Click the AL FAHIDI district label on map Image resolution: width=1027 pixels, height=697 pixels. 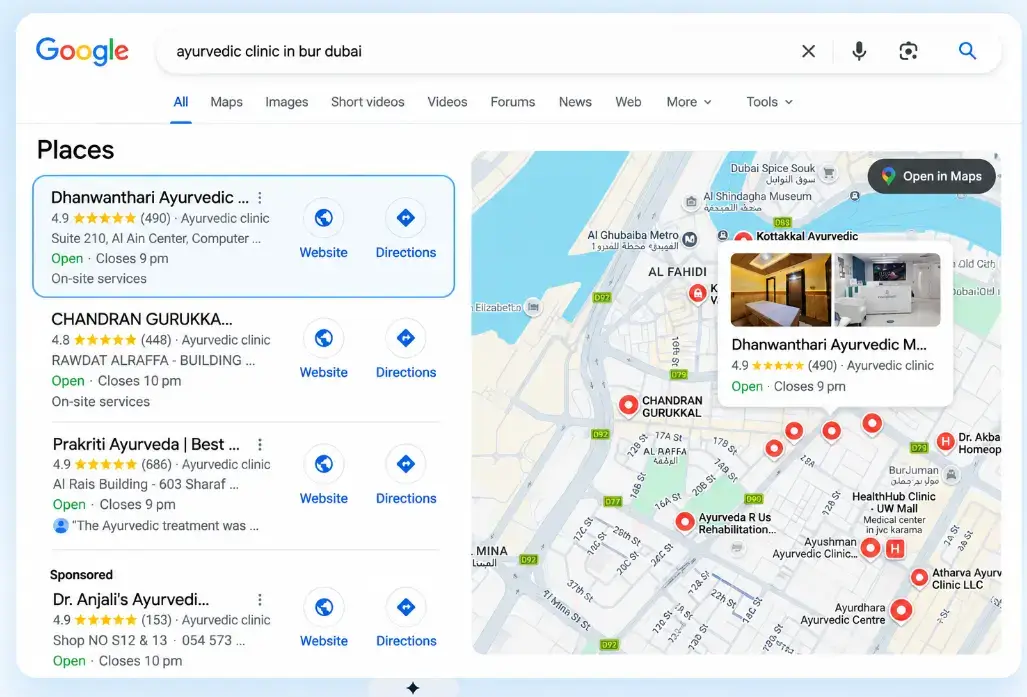coord(677,272)
